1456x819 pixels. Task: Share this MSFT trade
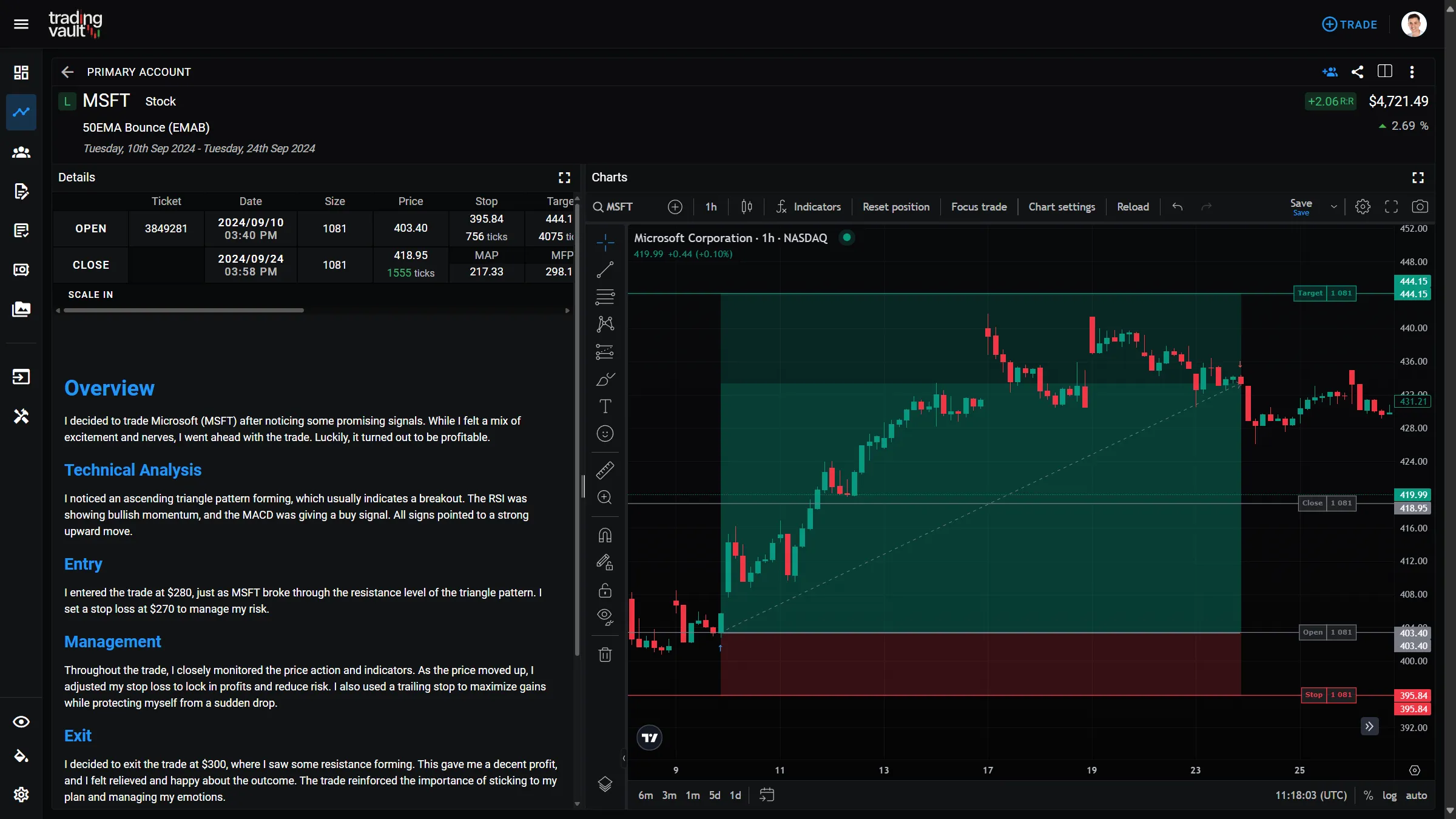[1358, 72]
